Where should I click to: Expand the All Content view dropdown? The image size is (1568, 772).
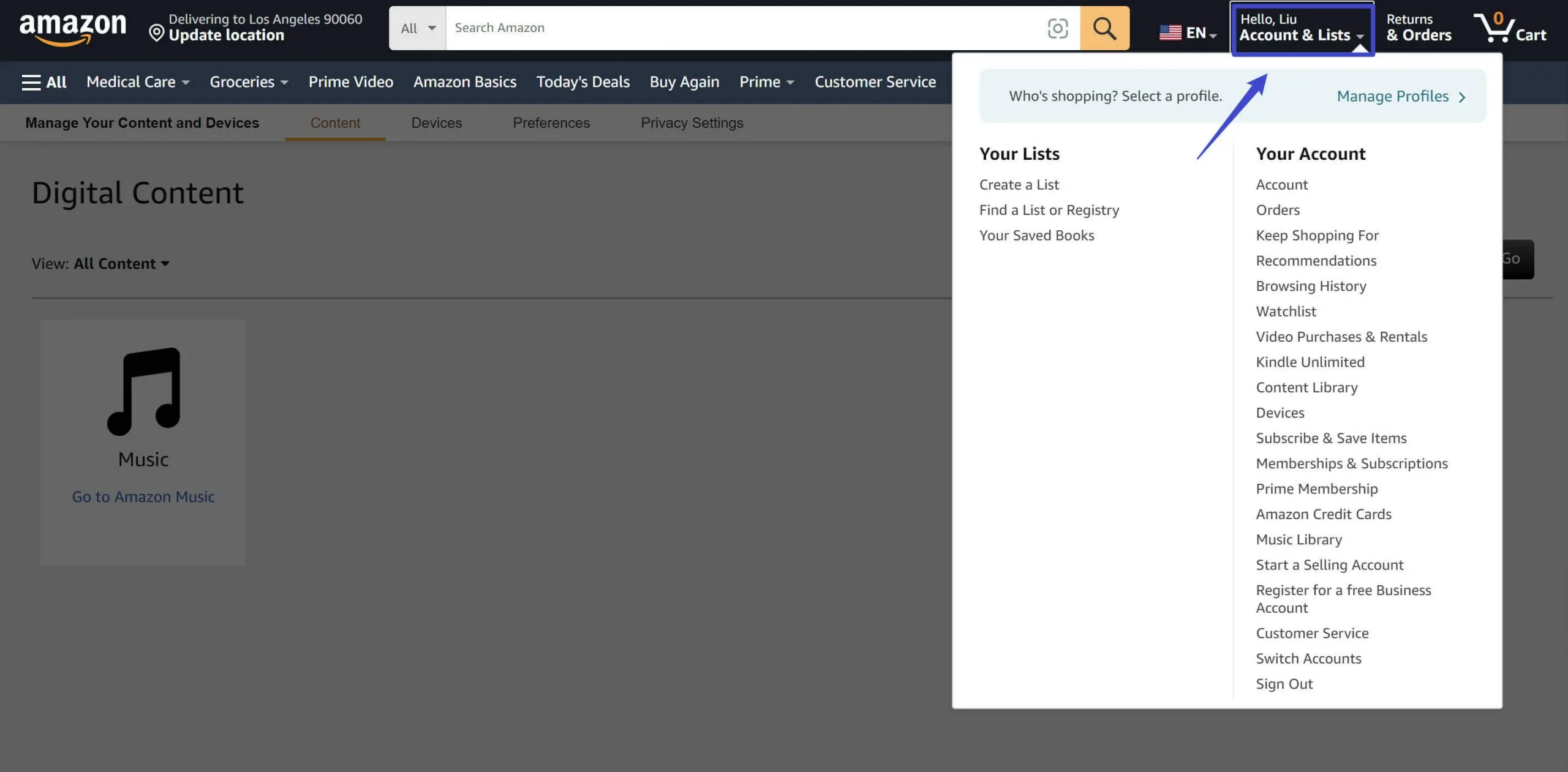120,263
